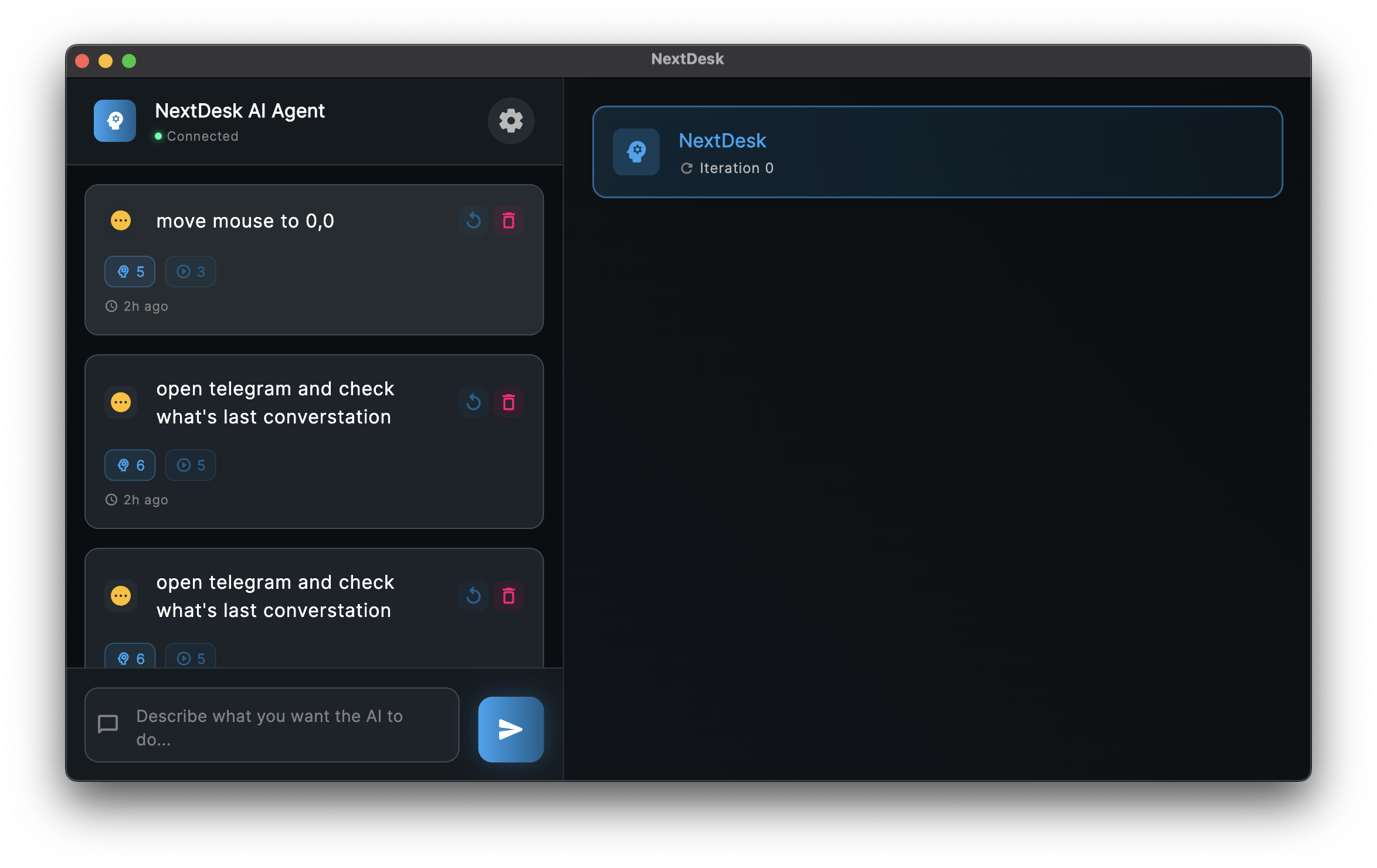Click the steps badge showing 3 on first task
The height and width of the screenshot is (868, 1377).
tap(190, 272)
